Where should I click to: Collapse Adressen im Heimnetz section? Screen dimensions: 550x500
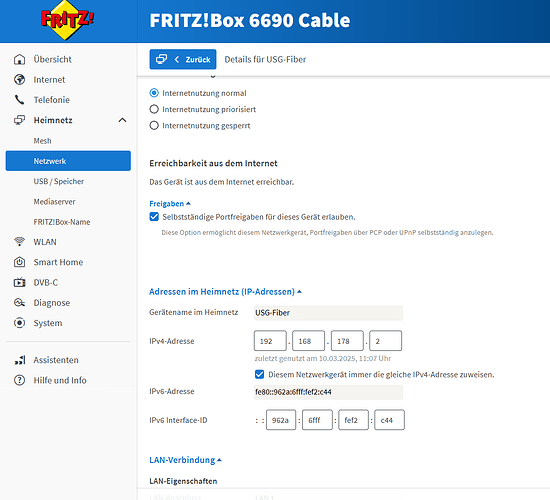coord(225,292)
